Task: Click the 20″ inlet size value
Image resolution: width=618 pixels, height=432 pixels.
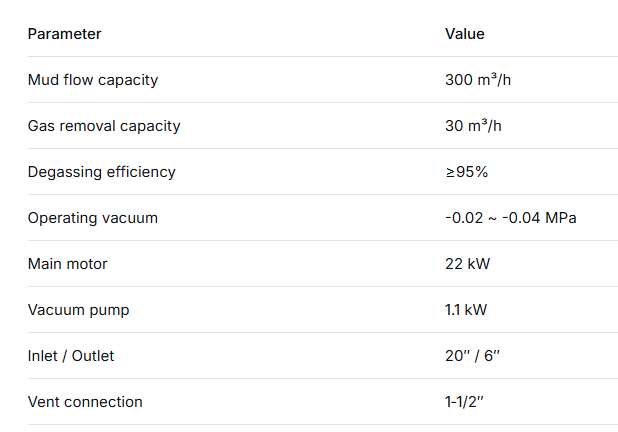Action: point(457,356)
